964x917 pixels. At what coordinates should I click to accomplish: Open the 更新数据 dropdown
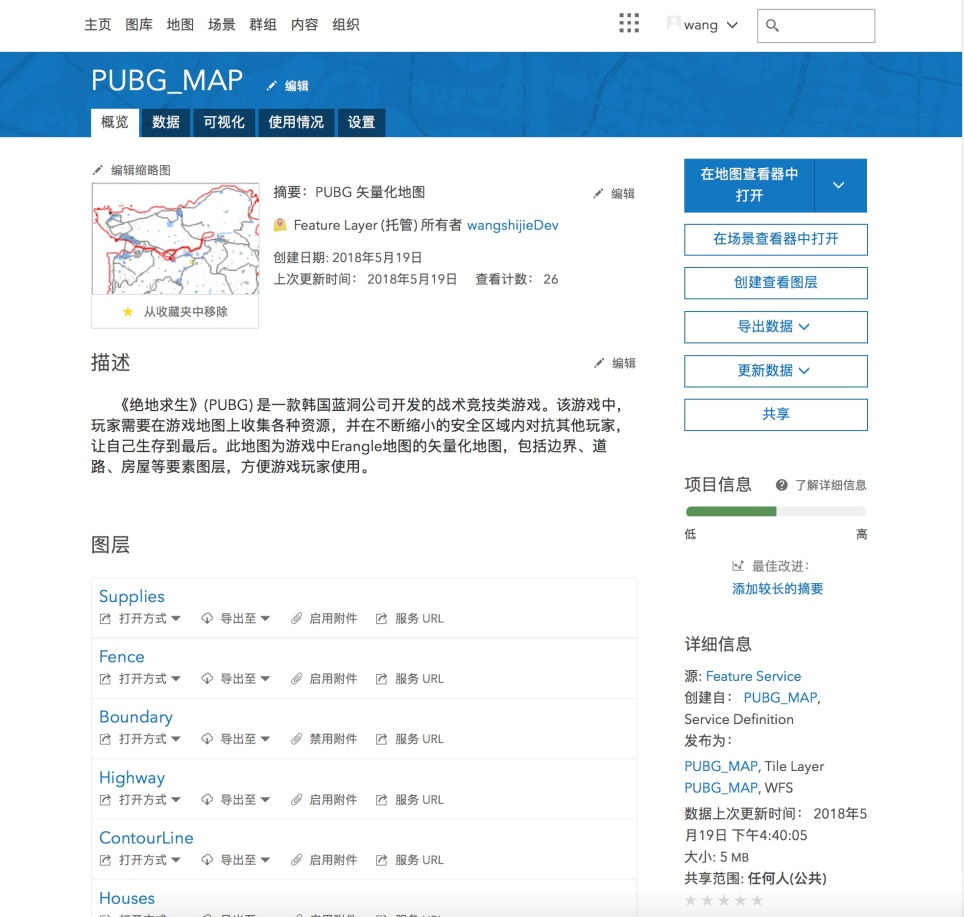click(775, 371)
